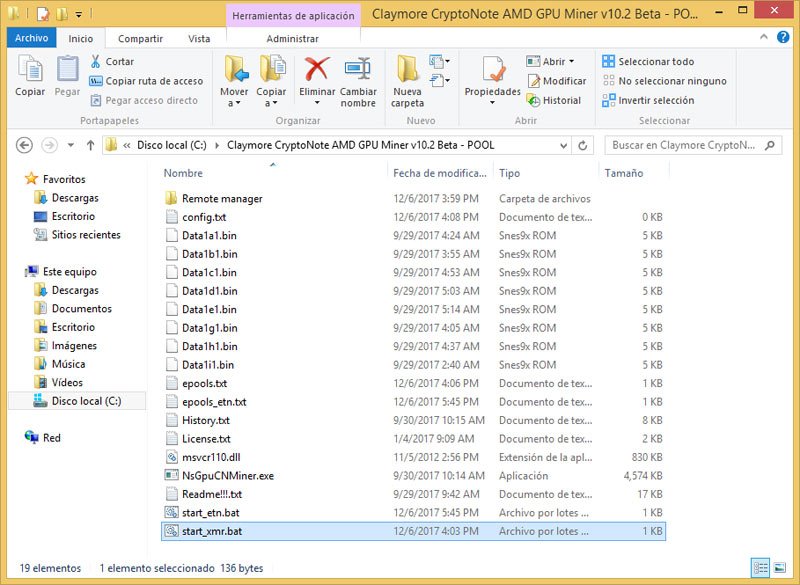Click the Modificar button
Screen dimensions: 800x585
(x=557, y=81)
